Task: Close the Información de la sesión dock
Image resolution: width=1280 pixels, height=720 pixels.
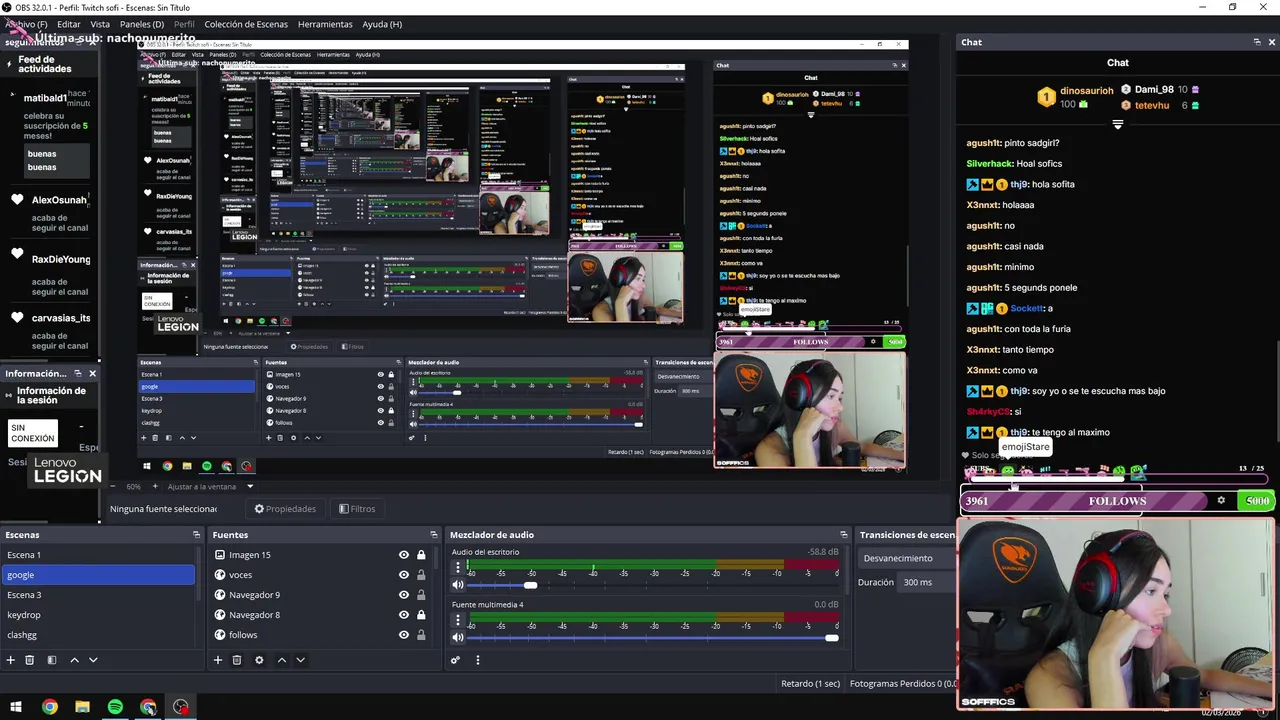Action: (x=92, y=373)
